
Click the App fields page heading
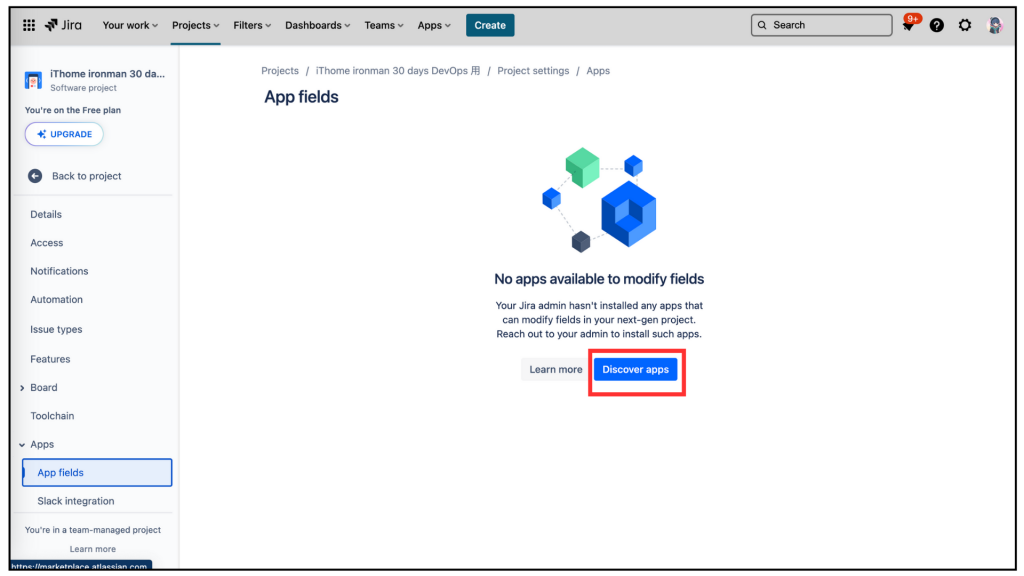click(301, 97)
